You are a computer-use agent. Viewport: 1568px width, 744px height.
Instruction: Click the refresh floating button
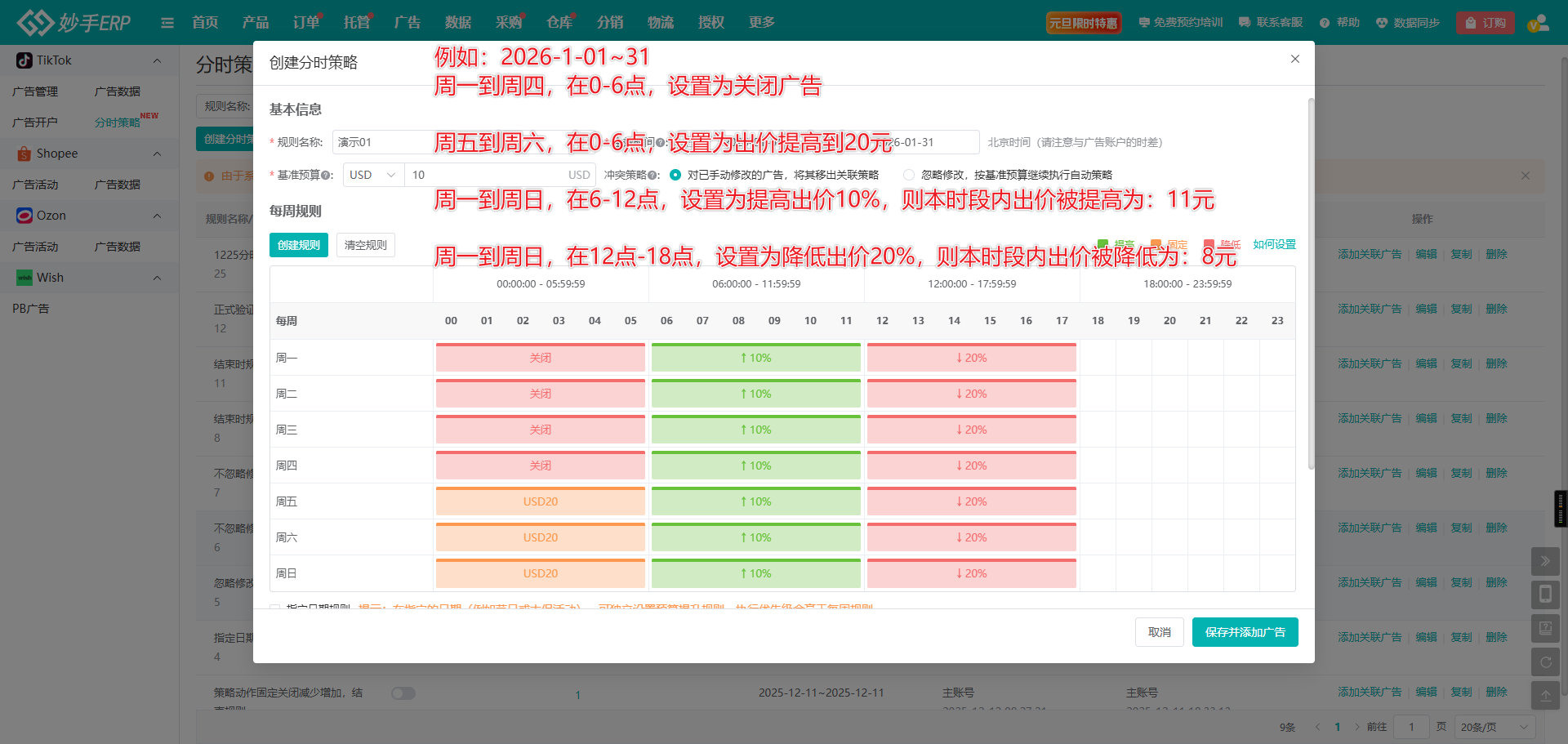(x=1545, y=662)
